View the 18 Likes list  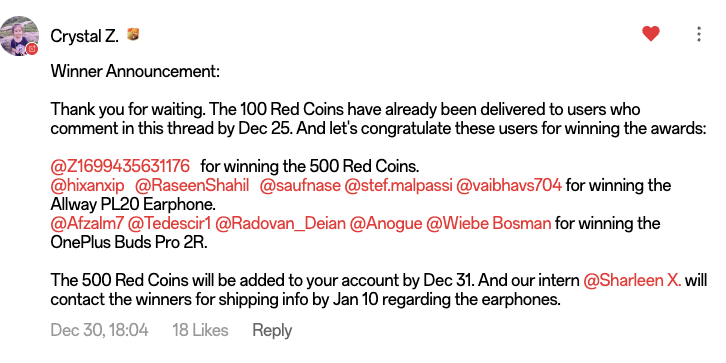[200, 331]
